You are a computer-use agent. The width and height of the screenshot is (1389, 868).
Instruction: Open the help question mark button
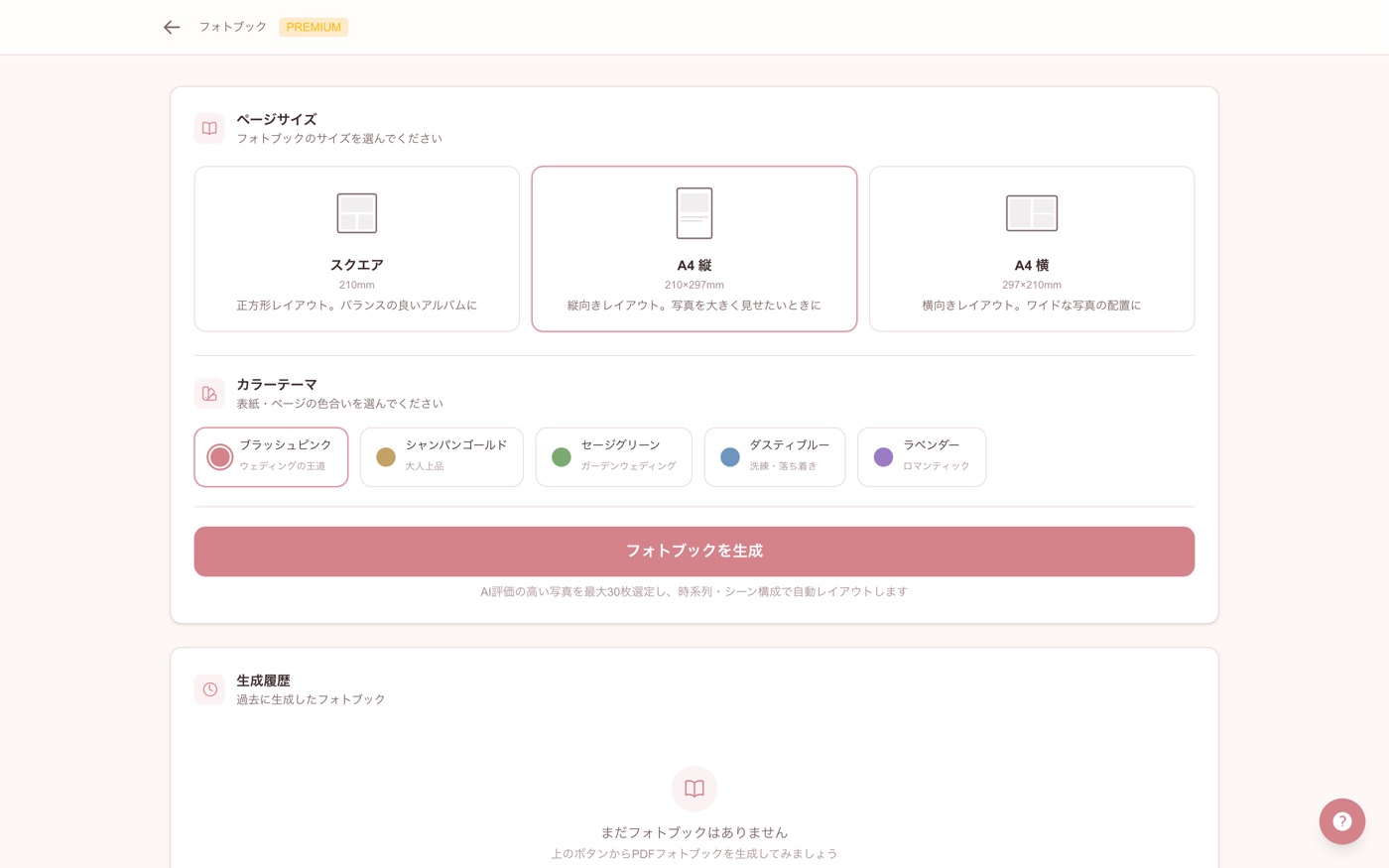(1342, 821)
